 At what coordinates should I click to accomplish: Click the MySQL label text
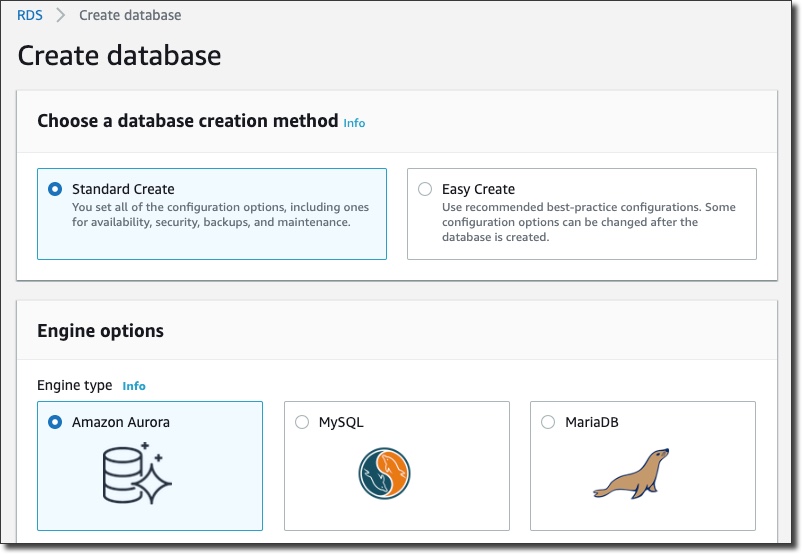(341, 422)
